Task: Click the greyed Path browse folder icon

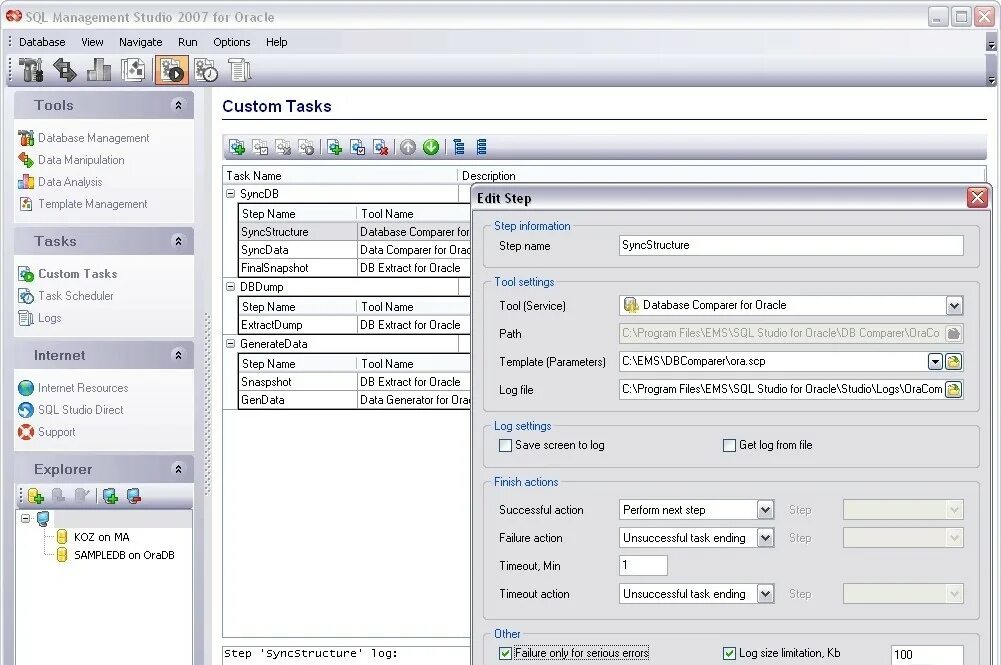Action: coord(953,333)
